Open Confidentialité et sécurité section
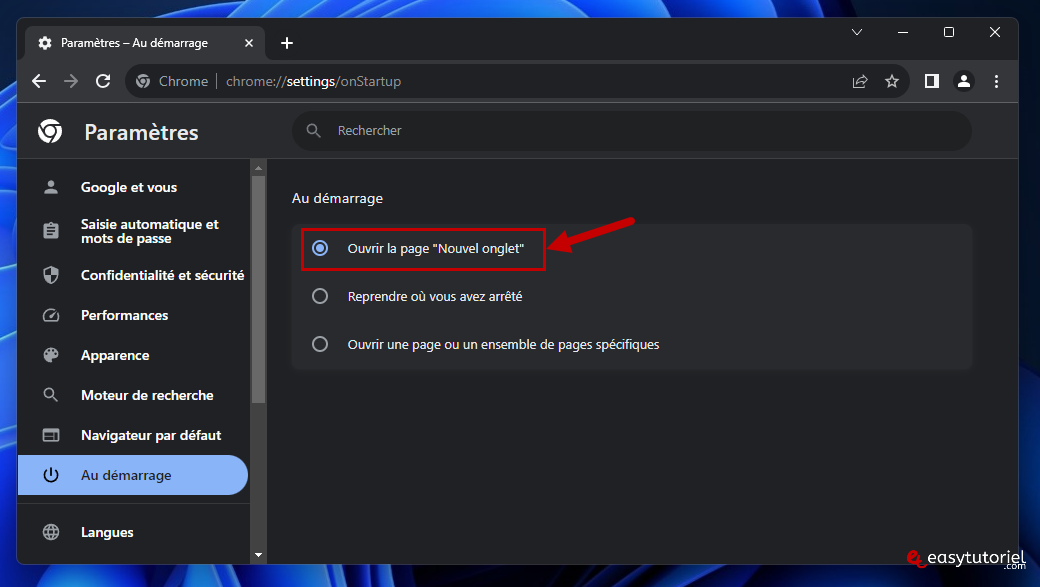 [133, 275]
